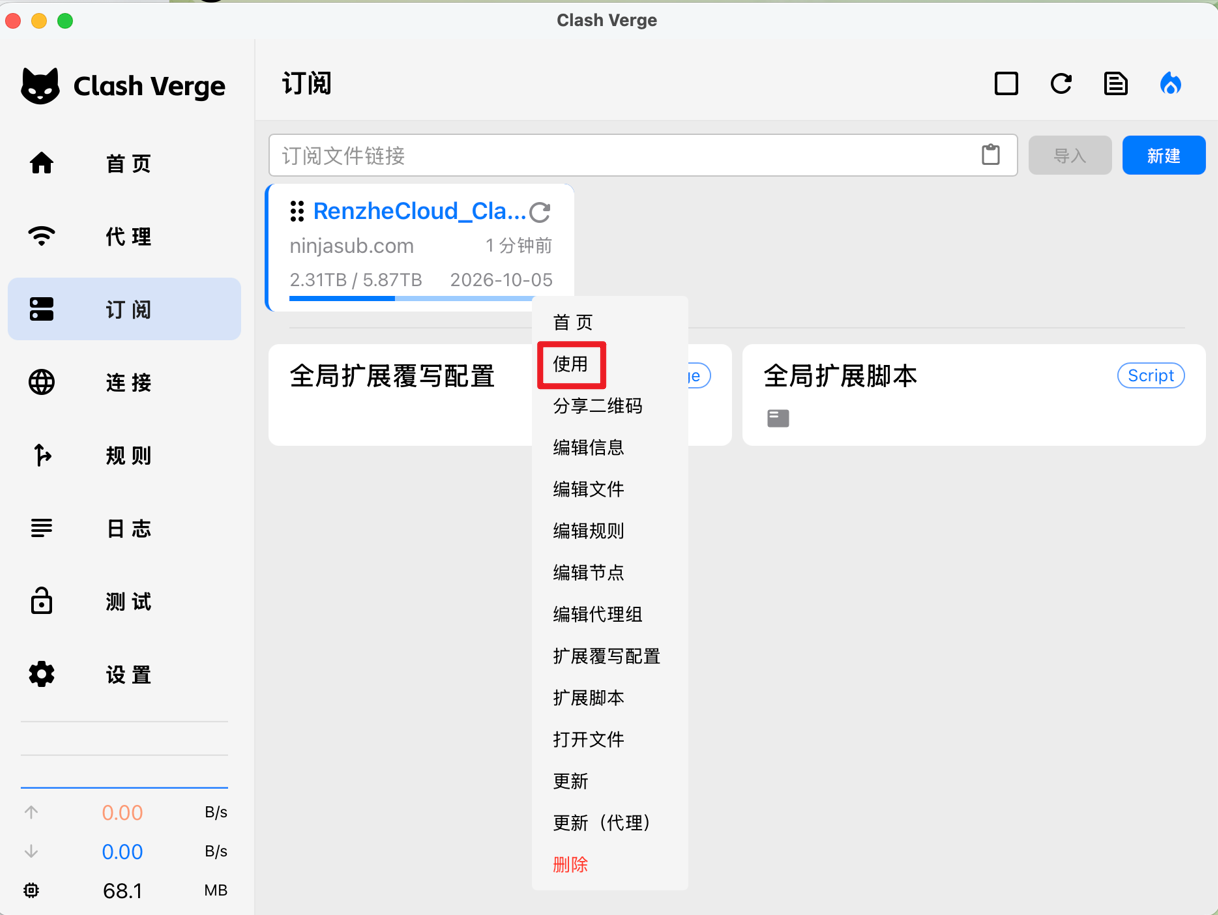Refresh all subscriptions via header refresh icon
1218x915 pixels.
coord(1061,83)
